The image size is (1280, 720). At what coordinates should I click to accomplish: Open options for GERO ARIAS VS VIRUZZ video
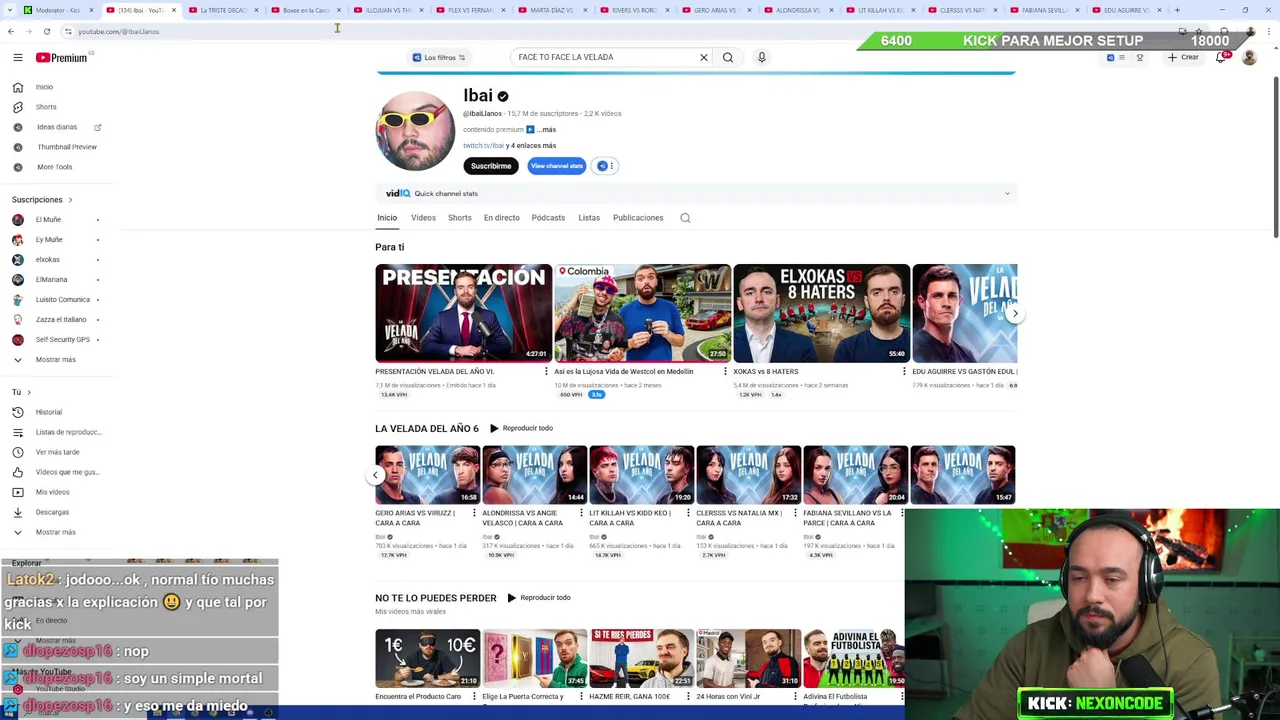tap(474, 513)
